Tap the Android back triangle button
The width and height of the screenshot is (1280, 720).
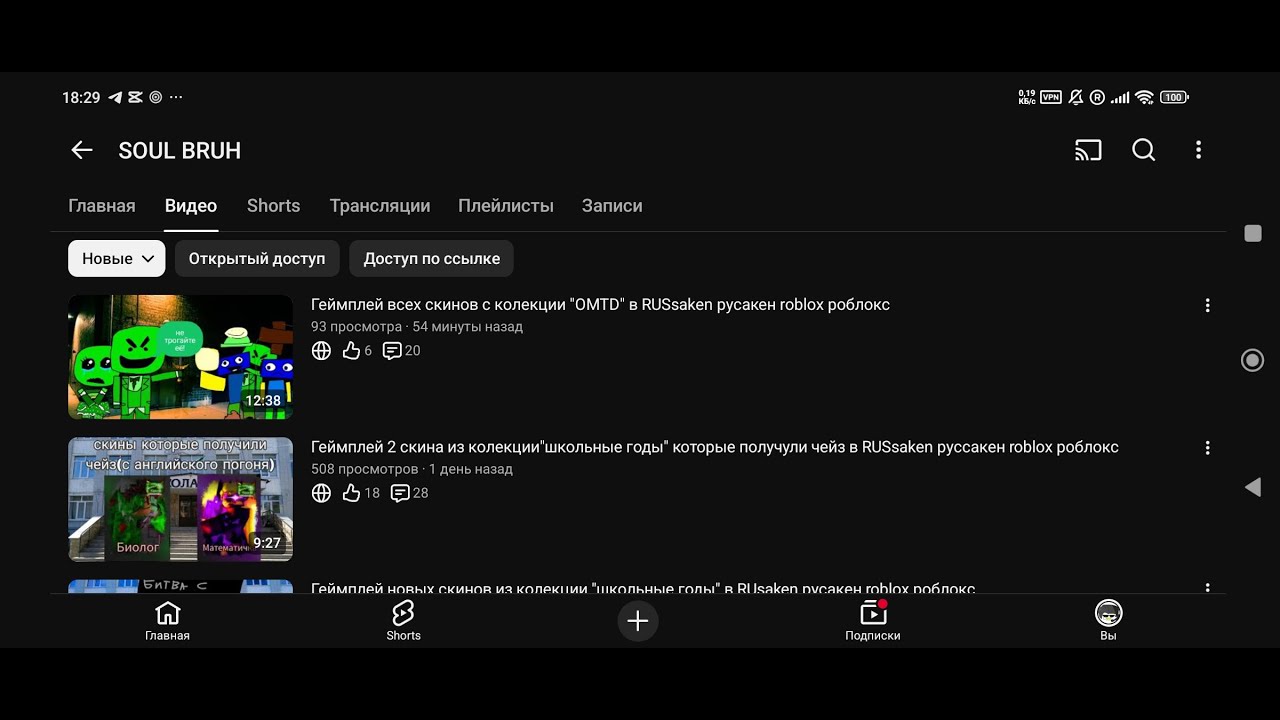pyautogui.click(x=1252, y=487)
